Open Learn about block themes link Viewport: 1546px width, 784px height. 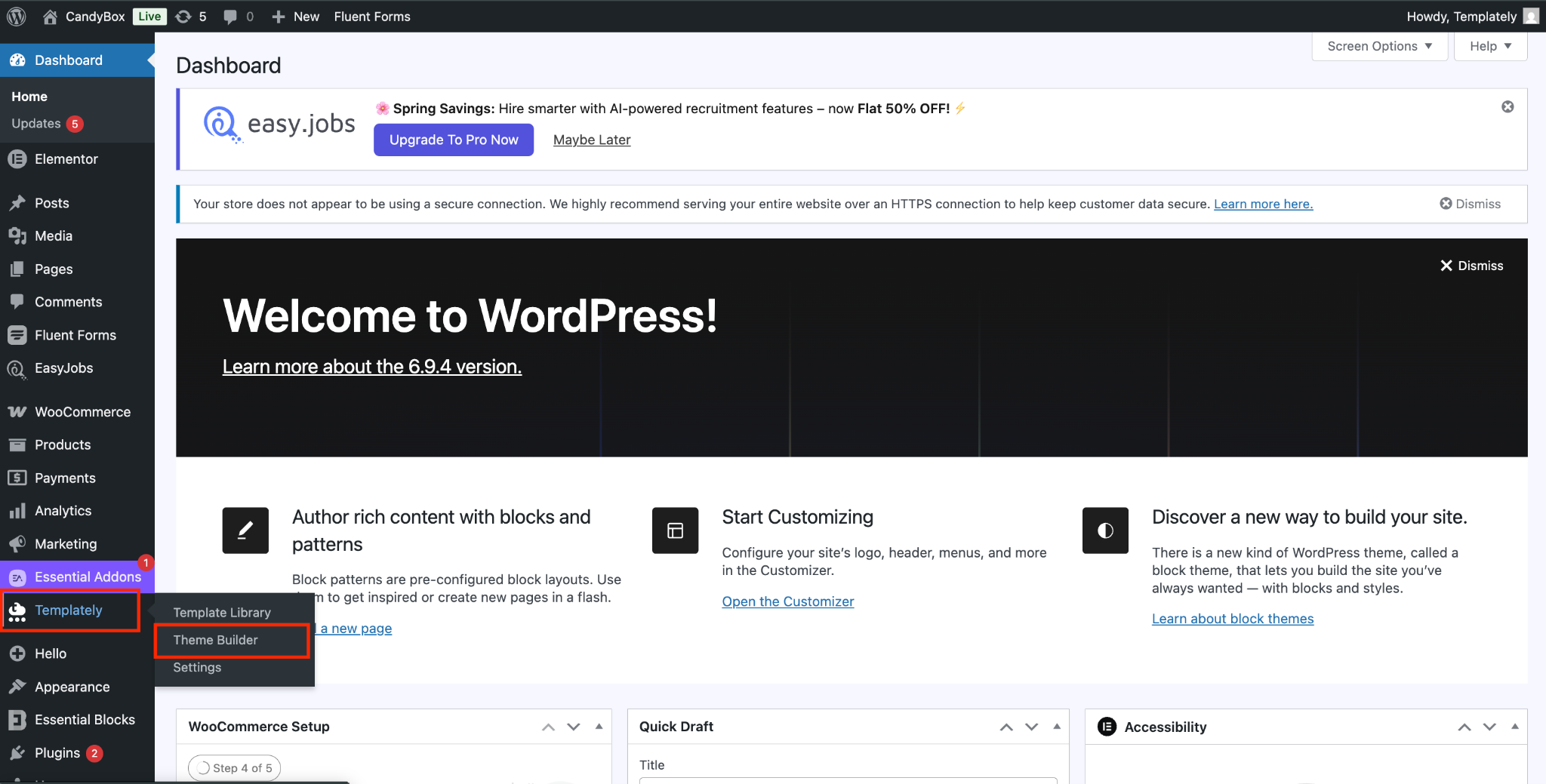(1233, 619)
